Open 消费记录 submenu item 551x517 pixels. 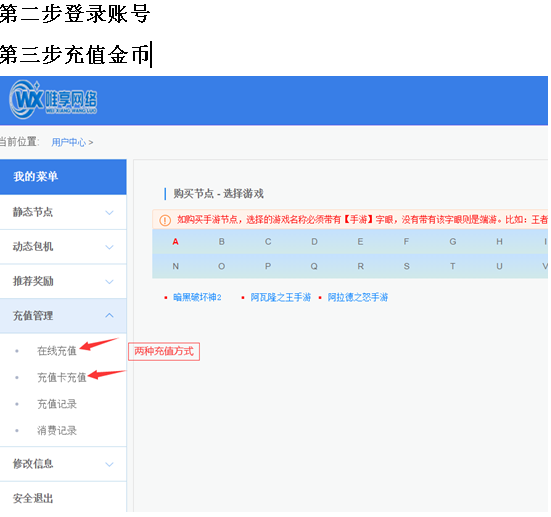(57, 431)
